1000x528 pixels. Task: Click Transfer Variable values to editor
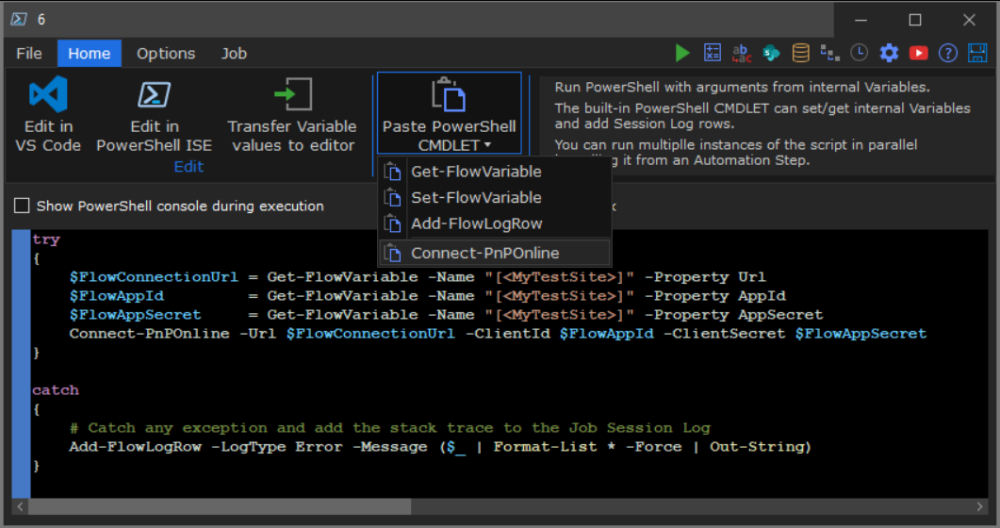(x=291, y=115)
